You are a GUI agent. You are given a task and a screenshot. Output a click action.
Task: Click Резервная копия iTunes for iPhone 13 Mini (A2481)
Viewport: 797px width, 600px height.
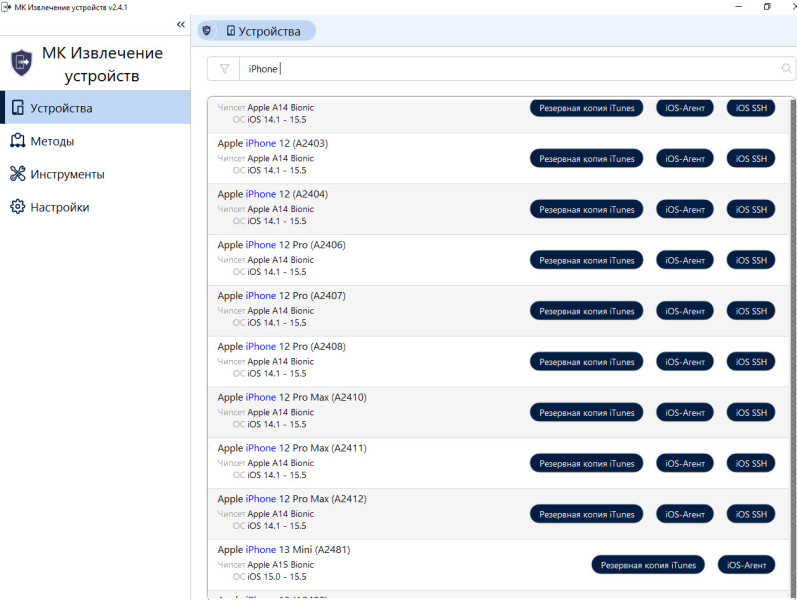(648, 565)
